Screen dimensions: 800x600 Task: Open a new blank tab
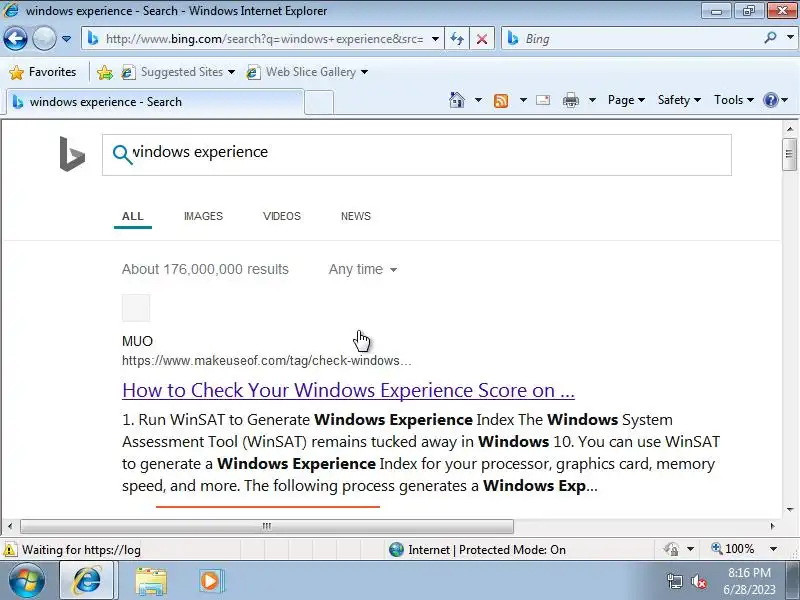click(x=319, y=102)
